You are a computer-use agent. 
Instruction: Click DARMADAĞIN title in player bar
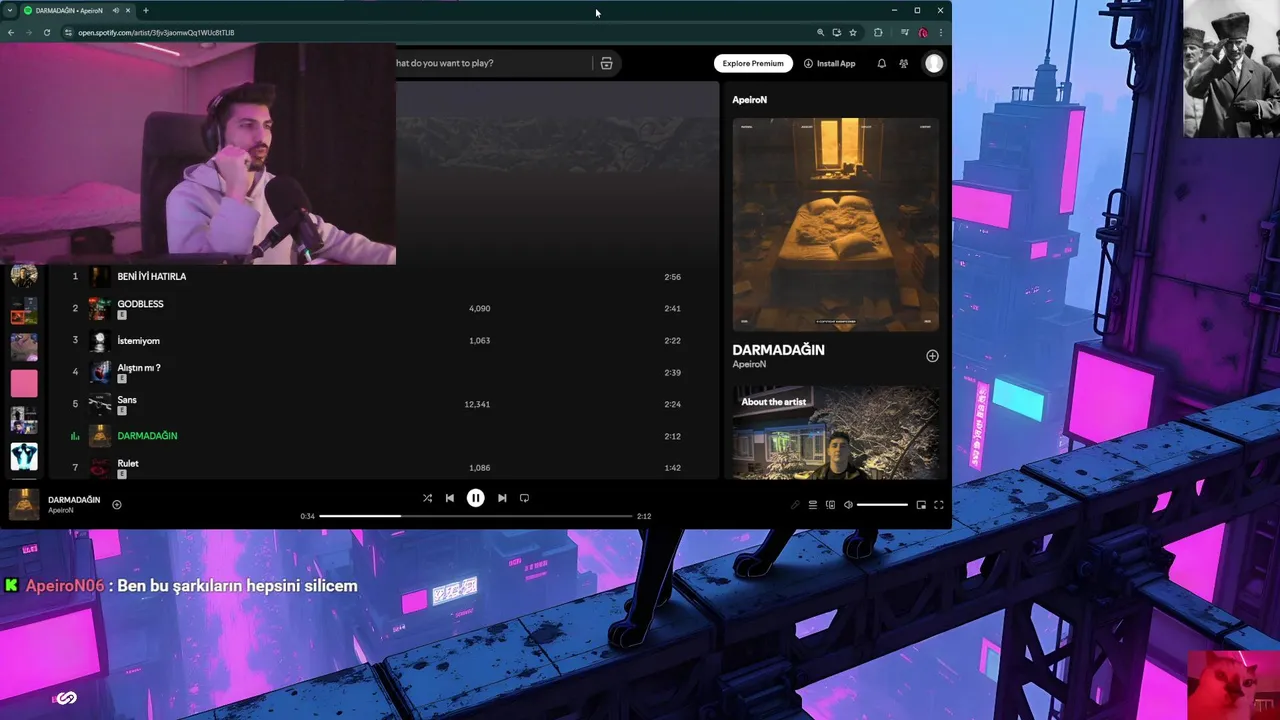(74, 500)
